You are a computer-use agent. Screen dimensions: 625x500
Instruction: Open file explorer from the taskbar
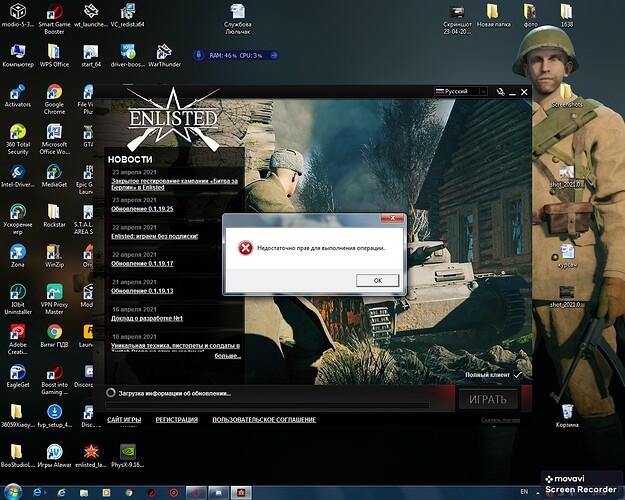pos(84,493)
